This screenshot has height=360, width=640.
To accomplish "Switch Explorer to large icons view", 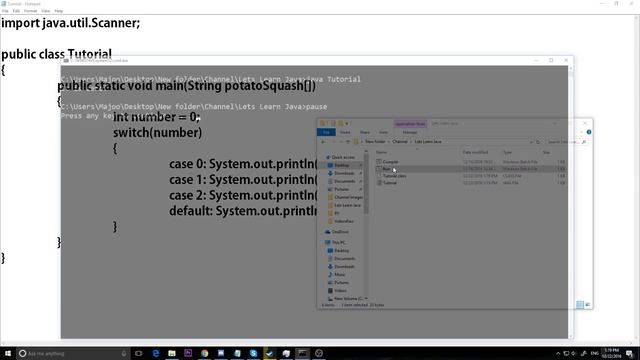I will pyautogui.click(x=588, y=304).
